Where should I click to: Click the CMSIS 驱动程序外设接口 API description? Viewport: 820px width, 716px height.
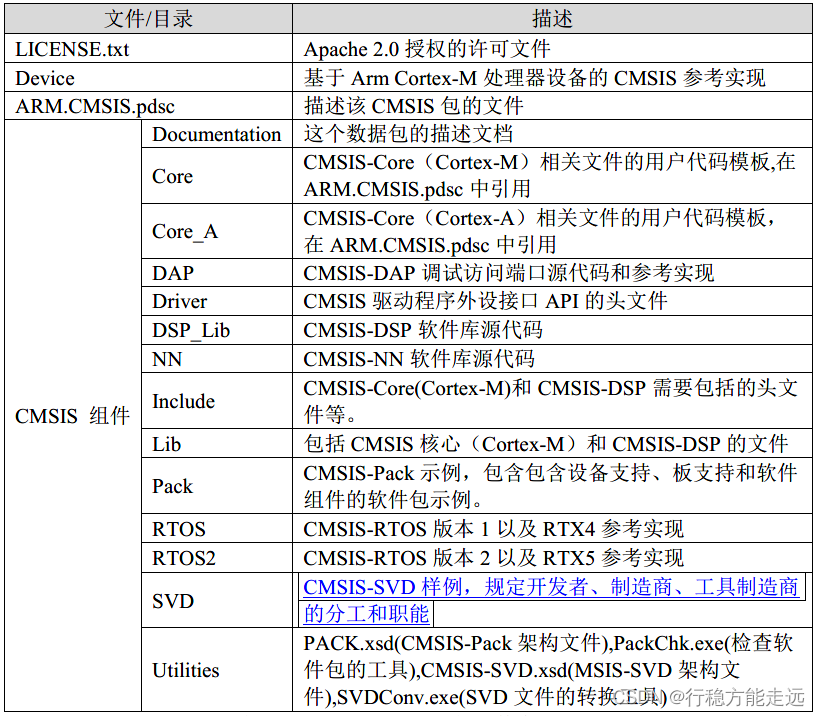pyautogui.click(x=485, y=301)
